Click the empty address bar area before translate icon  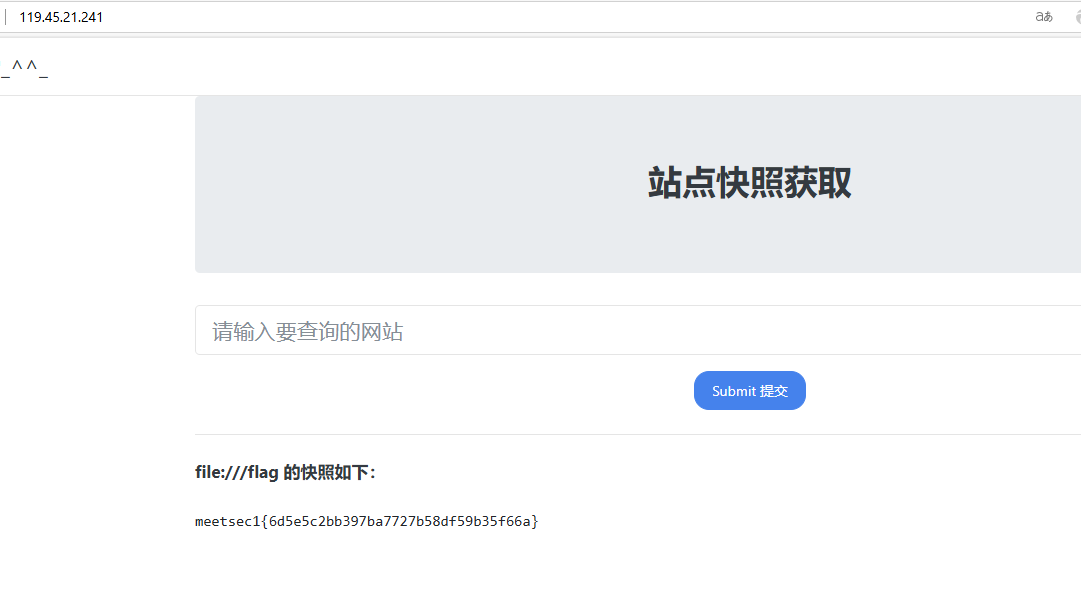(600, 17)
